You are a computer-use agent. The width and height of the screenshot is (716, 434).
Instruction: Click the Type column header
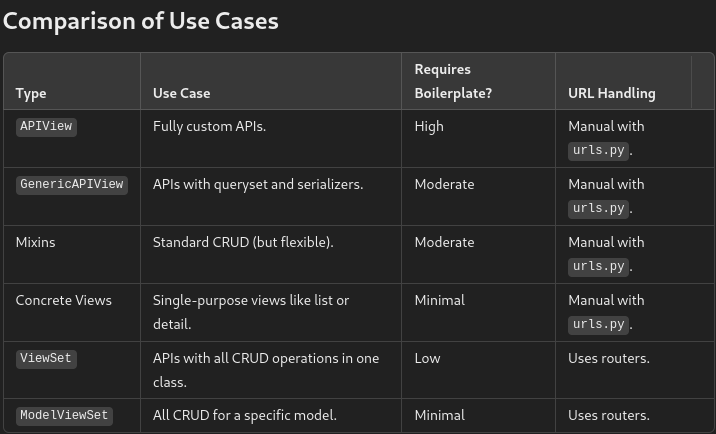(x=31, y=93)
